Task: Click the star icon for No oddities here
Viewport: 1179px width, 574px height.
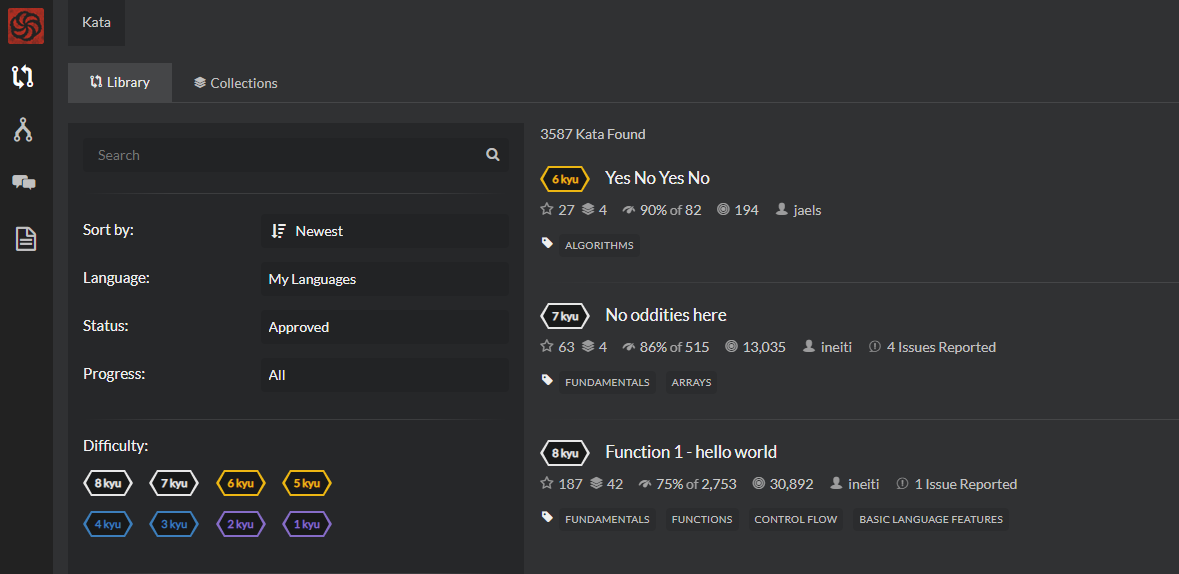Action: (x=547, y=347)
